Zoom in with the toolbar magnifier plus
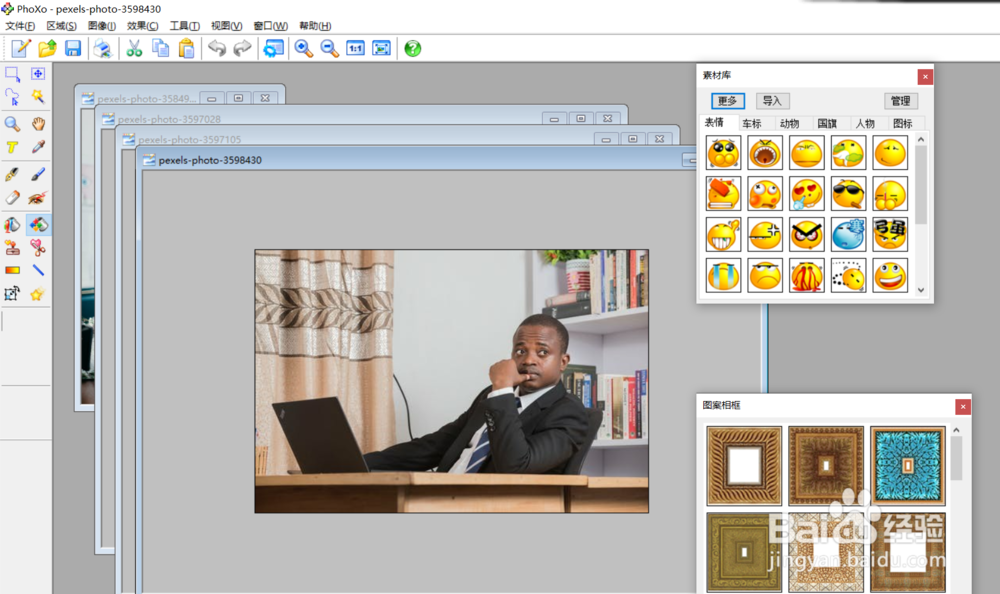 (x=304, y=48)
